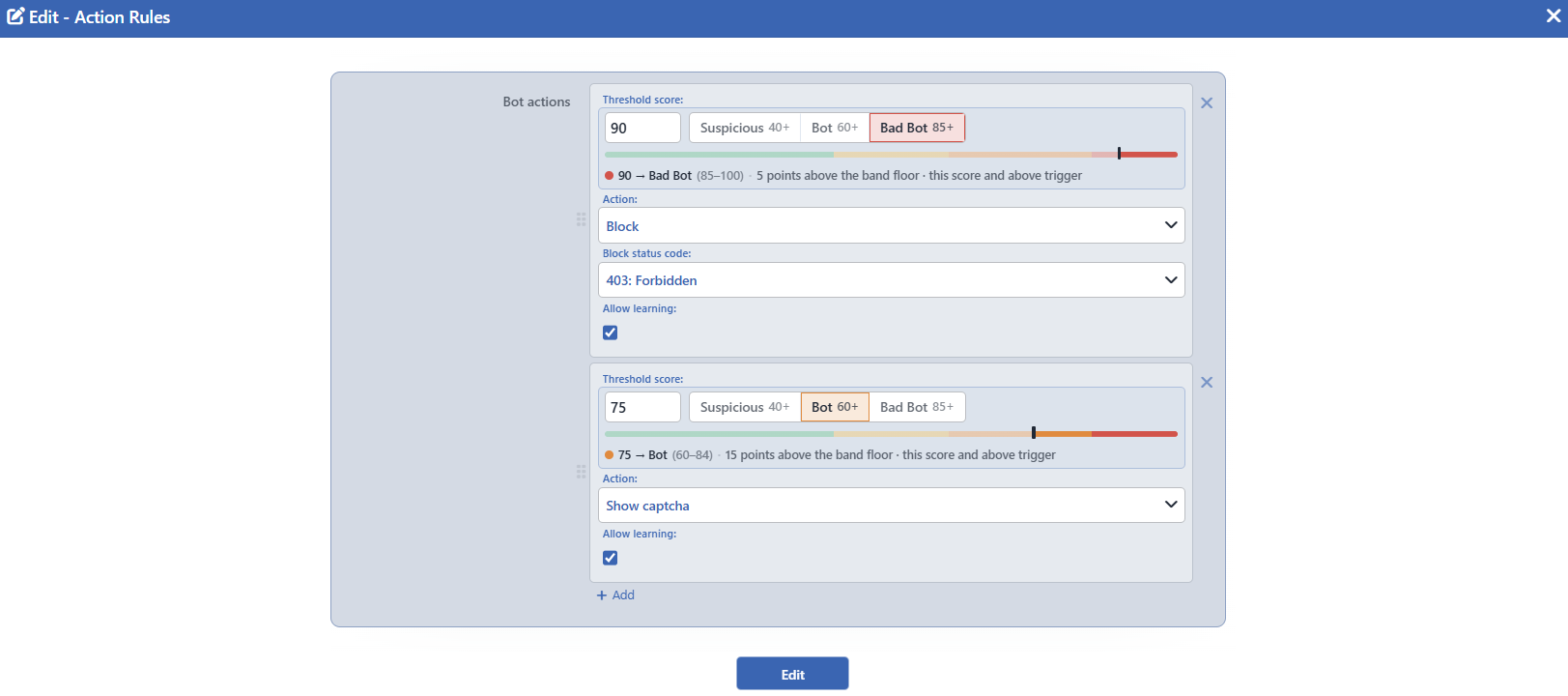Uncheck Allow learning for the Show captcha rule
This screenshot has height=696, width=1568.
coord(611,558)
